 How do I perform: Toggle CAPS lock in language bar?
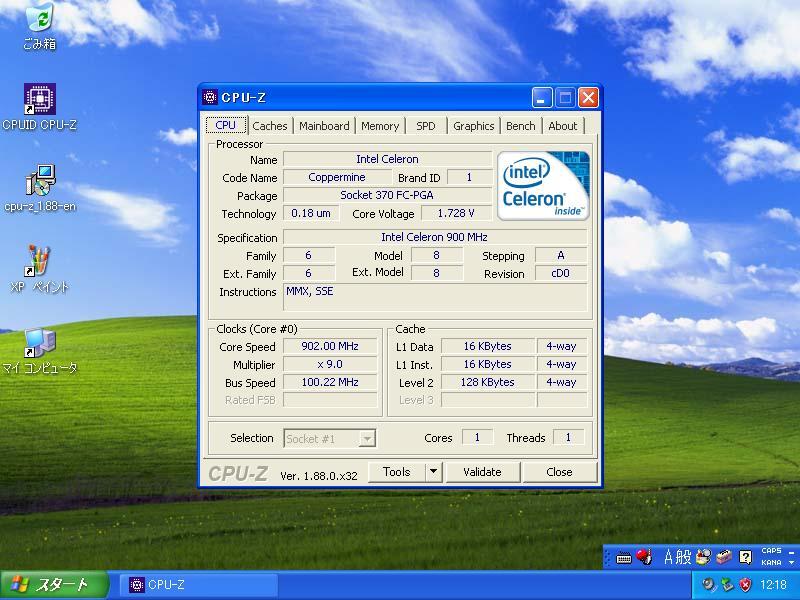pyautogui.click(x=771, y=551)
